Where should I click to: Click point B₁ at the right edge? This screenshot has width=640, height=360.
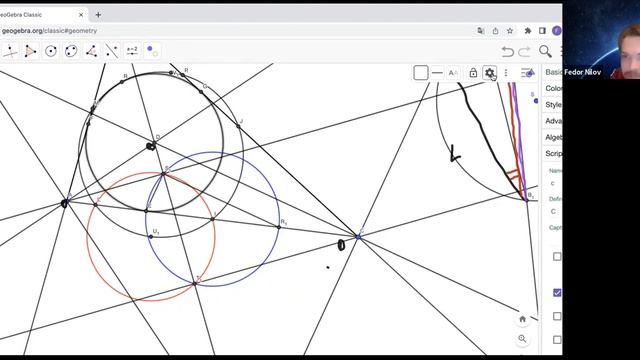tap(526, 200)
